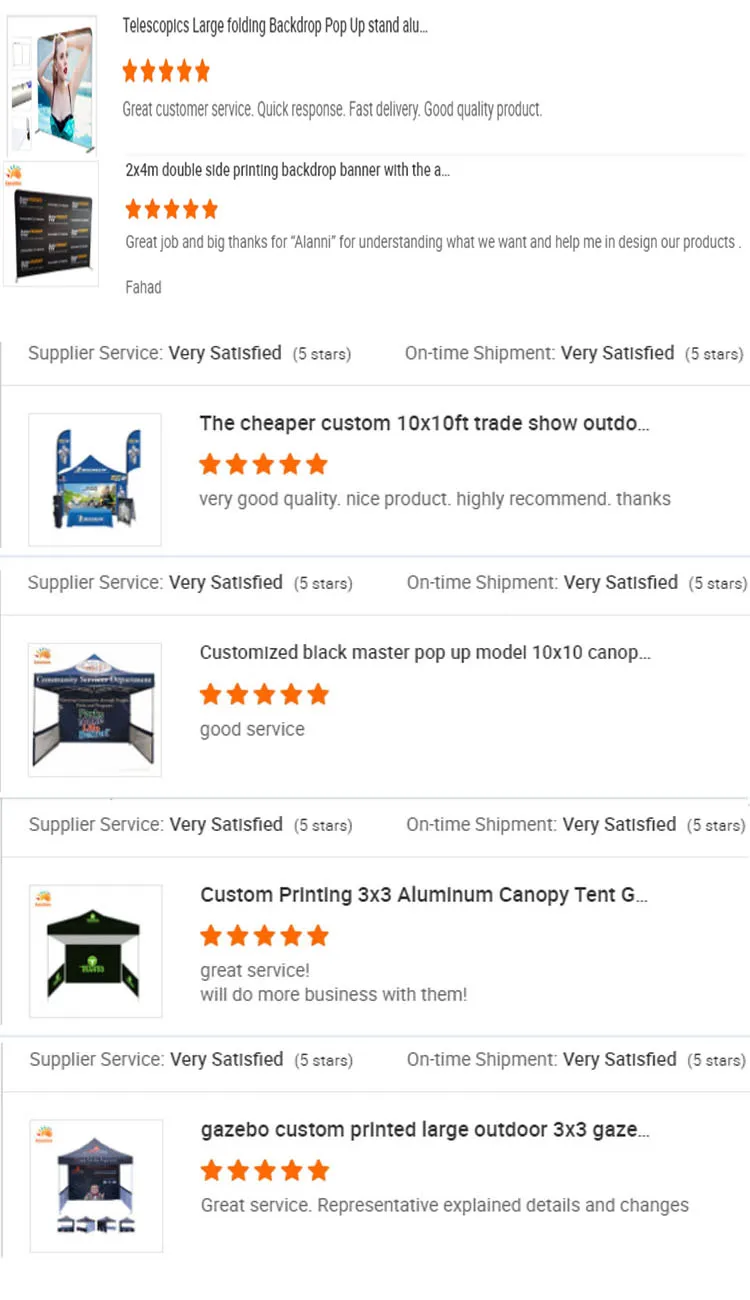
Task: Click the stars above the "very good quality" review
Action: (263, 464)
